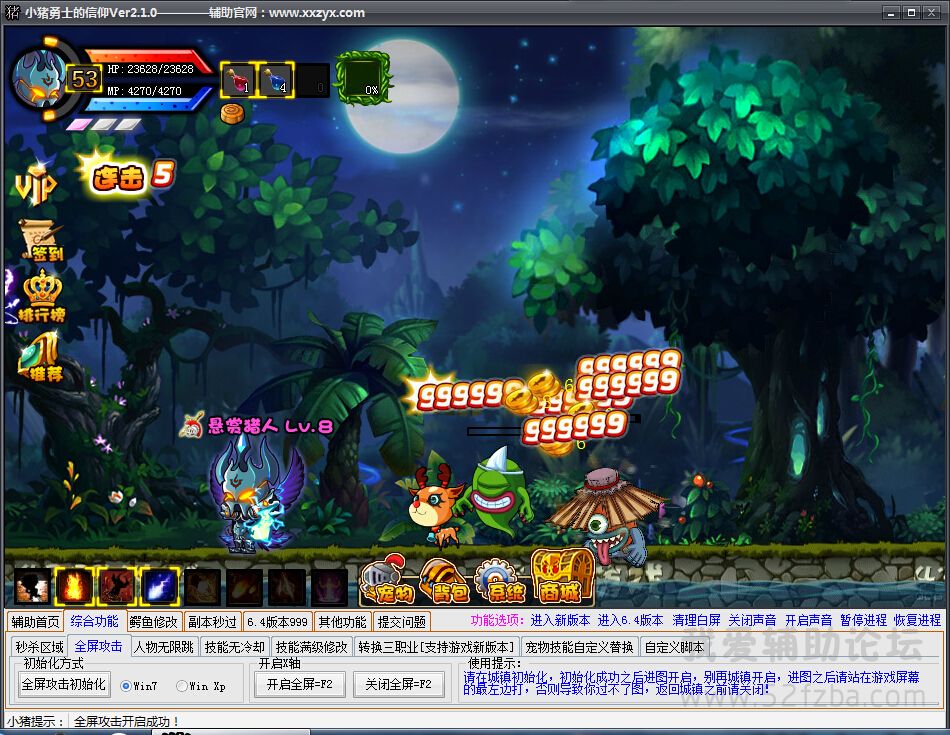The width and height of the screenshot is (950, 735).
Task: Open the 技能无冷却 sub-tab
Action: (x=234, y=647)
